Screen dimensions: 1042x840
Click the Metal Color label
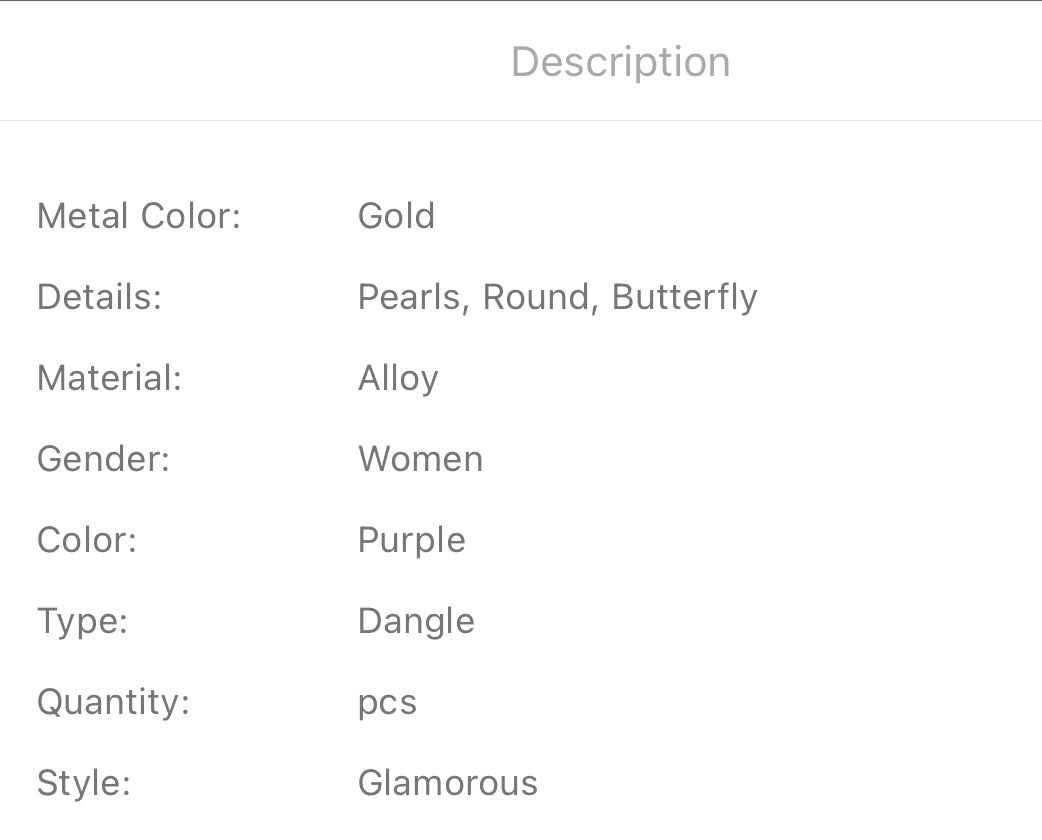click(139, 216)
